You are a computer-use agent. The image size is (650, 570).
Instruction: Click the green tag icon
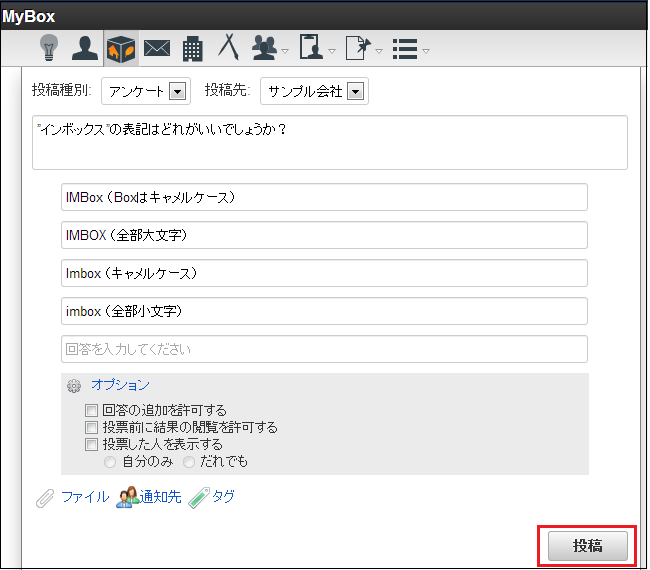point(199,498)
